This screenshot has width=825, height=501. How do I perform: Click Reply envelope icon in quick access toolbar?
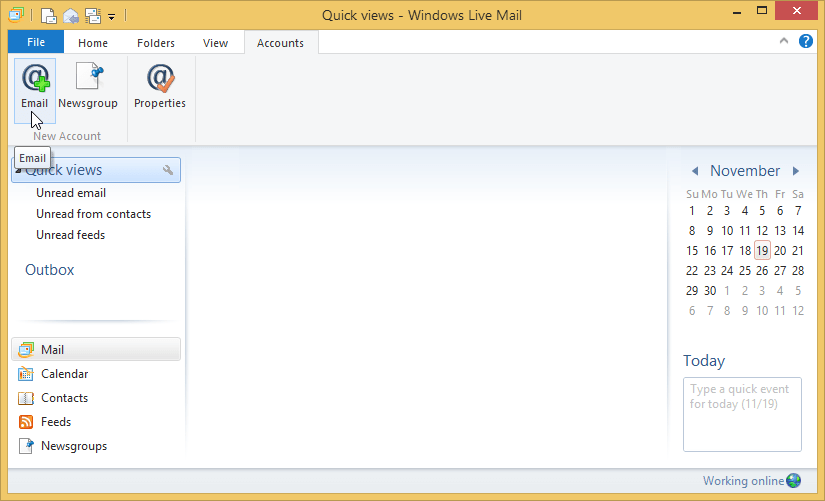click(71, 15)
